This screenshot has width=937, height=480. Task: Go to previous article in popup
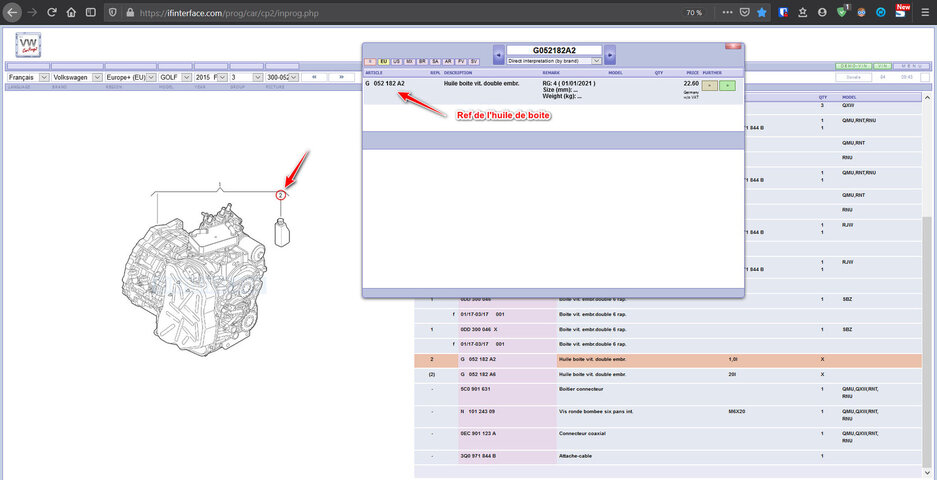(x=498, y=54)
